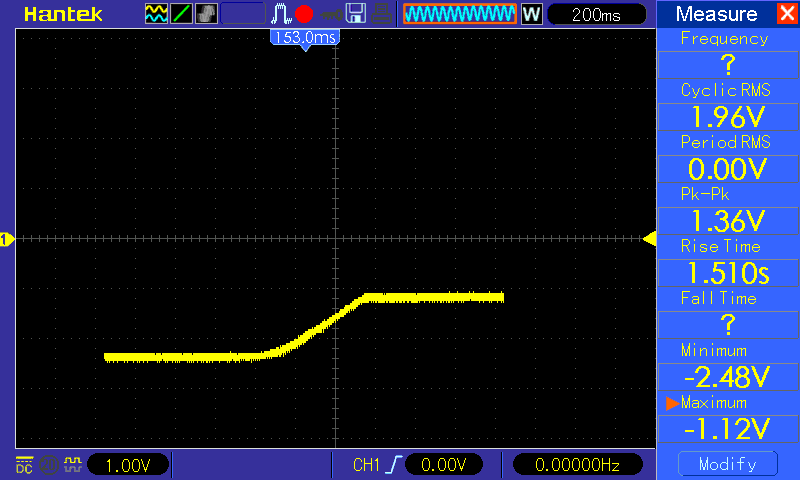This screenshot has width=800, height=480.
Task: Click the rising edge trigger slope icon
Action: 393,465
